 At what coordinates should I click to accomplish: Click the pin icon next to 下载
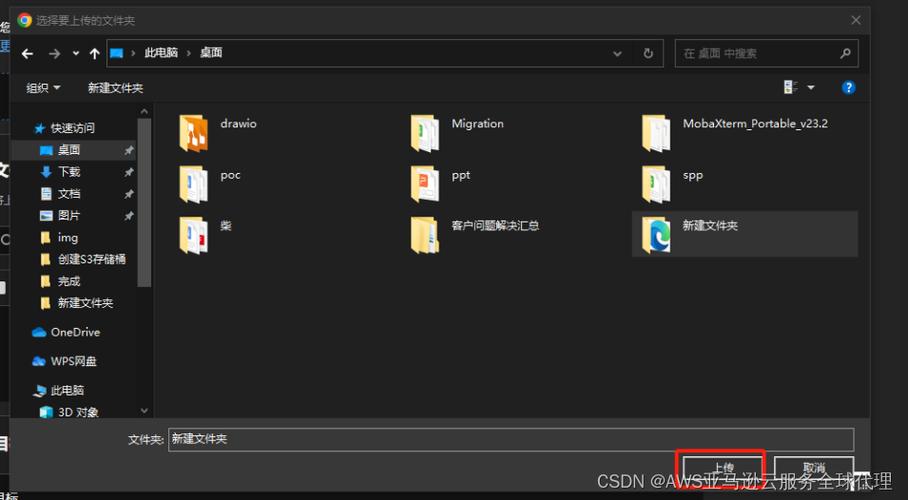[129, 172]
